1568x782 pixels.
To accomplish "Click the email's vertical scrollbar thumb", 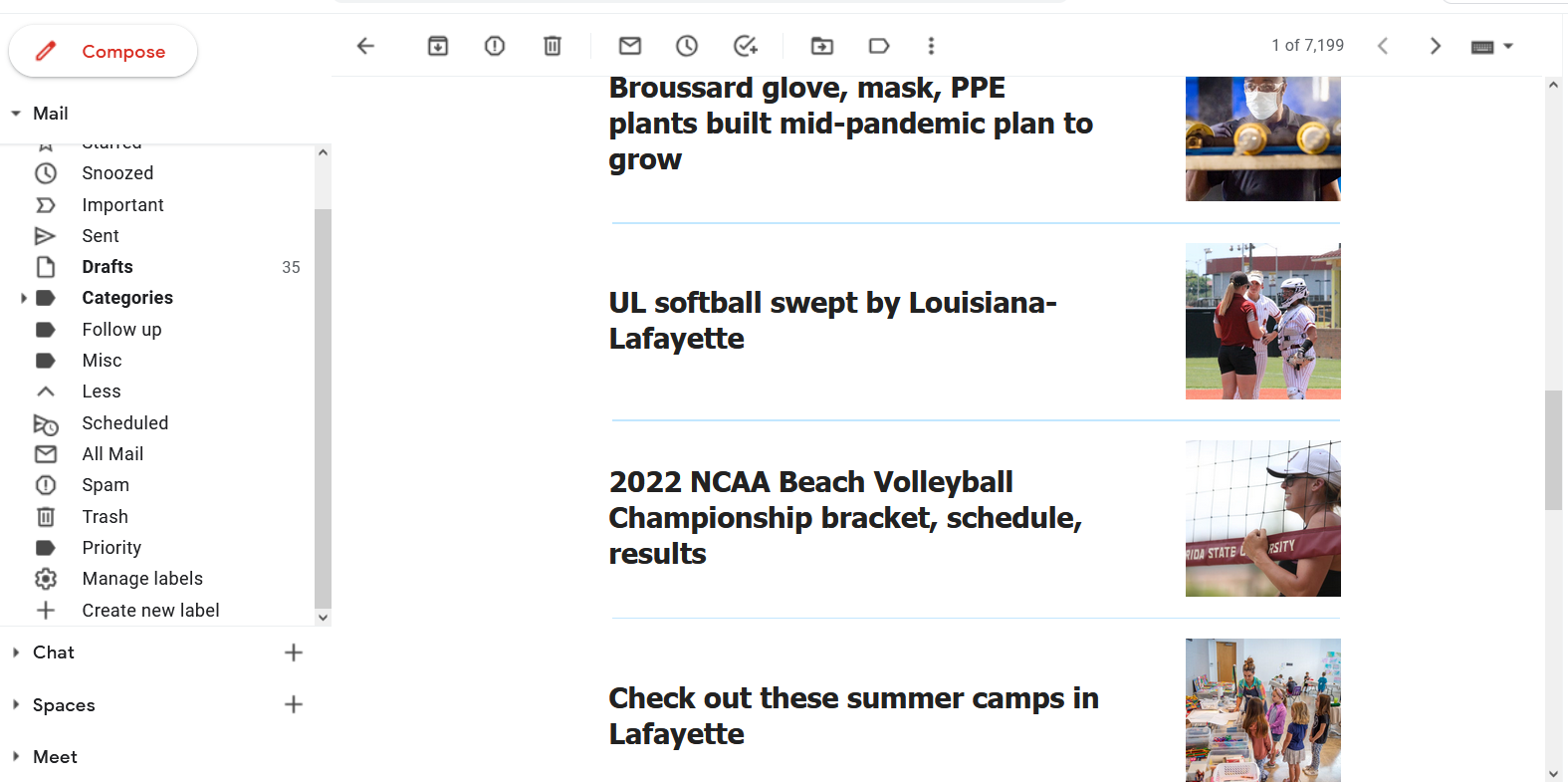I will pyautogui.click(x=1553, y=449).
